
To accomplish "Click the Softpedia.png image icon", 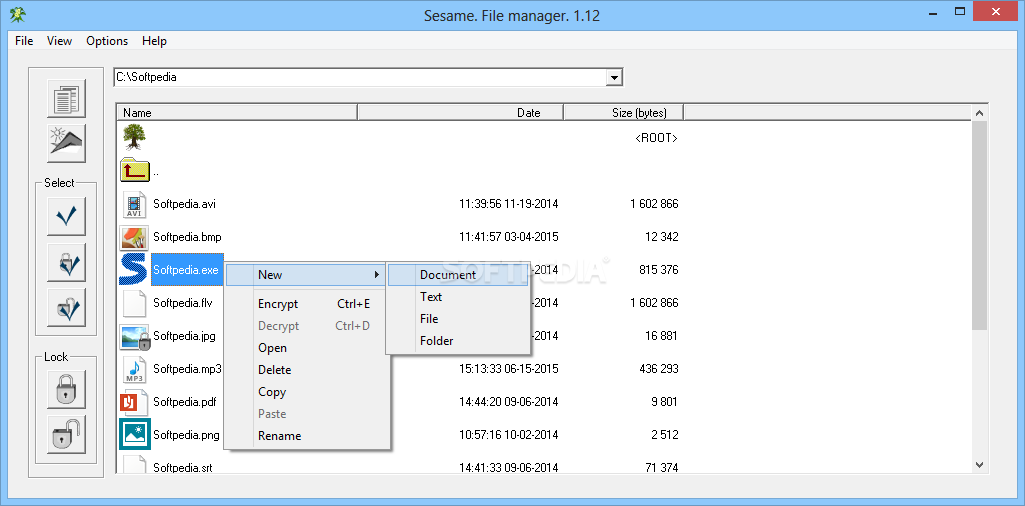I will (135, 434).
